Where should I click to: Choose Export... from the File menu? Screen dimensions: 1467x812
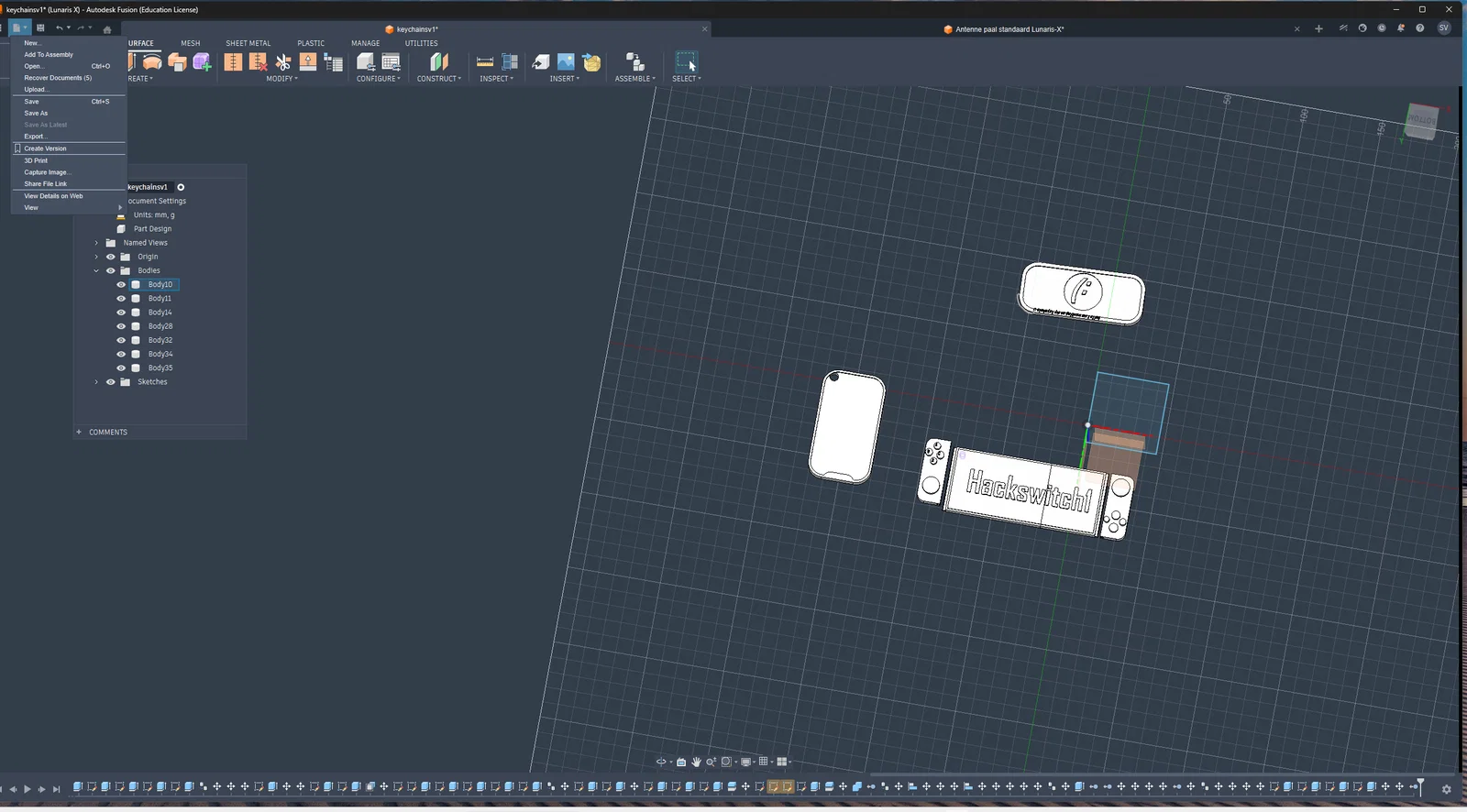point(35,137)
